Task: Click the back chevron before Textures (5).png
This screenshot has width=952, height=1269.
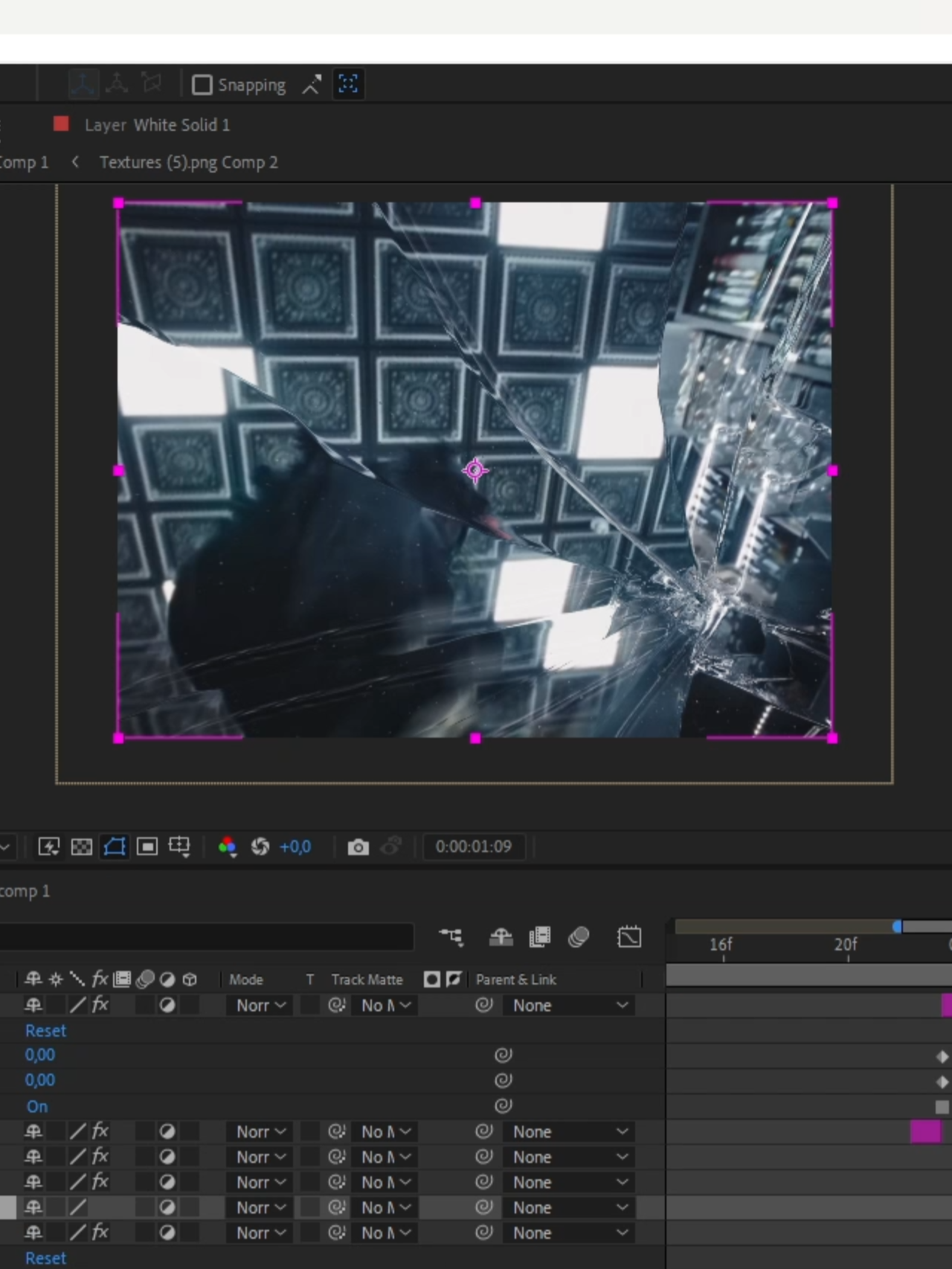Action: (75, 161)
